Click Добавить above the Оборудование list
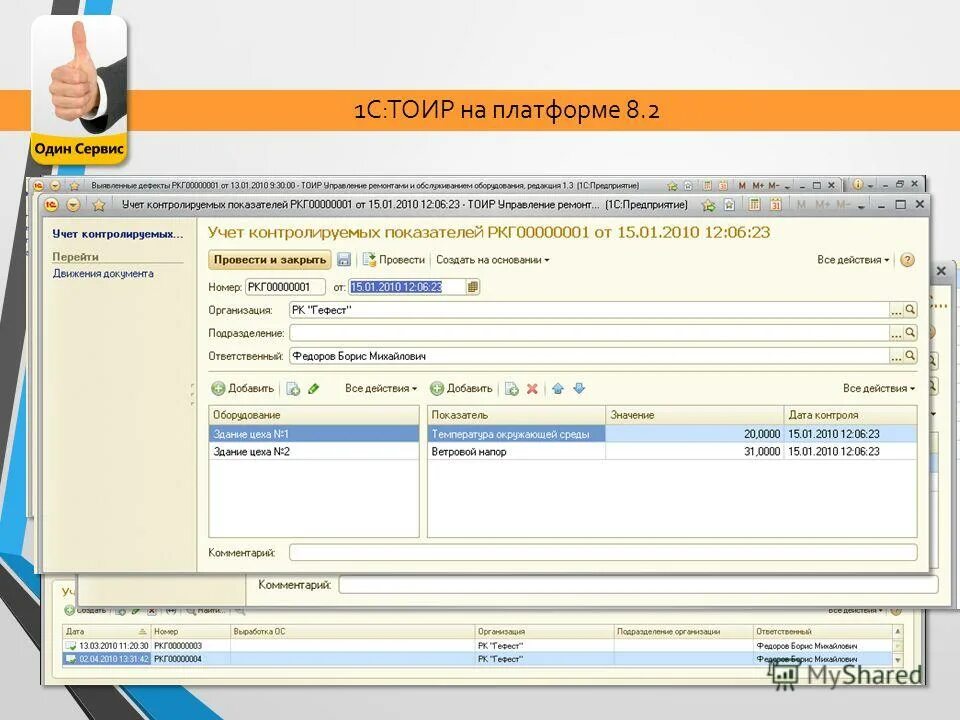Viewport: 960px width, 720px height. (x=242, y=388)
